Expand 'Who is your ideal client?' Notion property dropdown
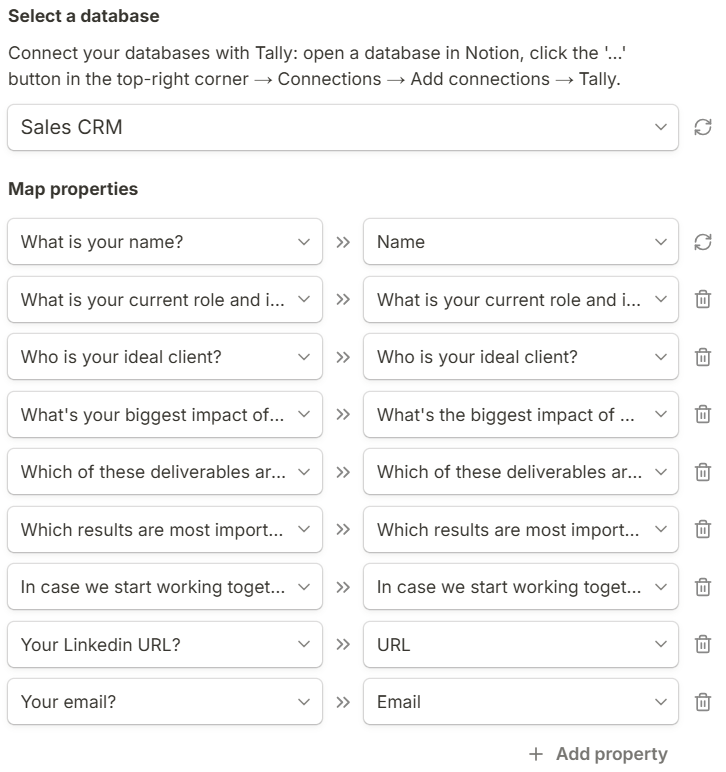 520,357
